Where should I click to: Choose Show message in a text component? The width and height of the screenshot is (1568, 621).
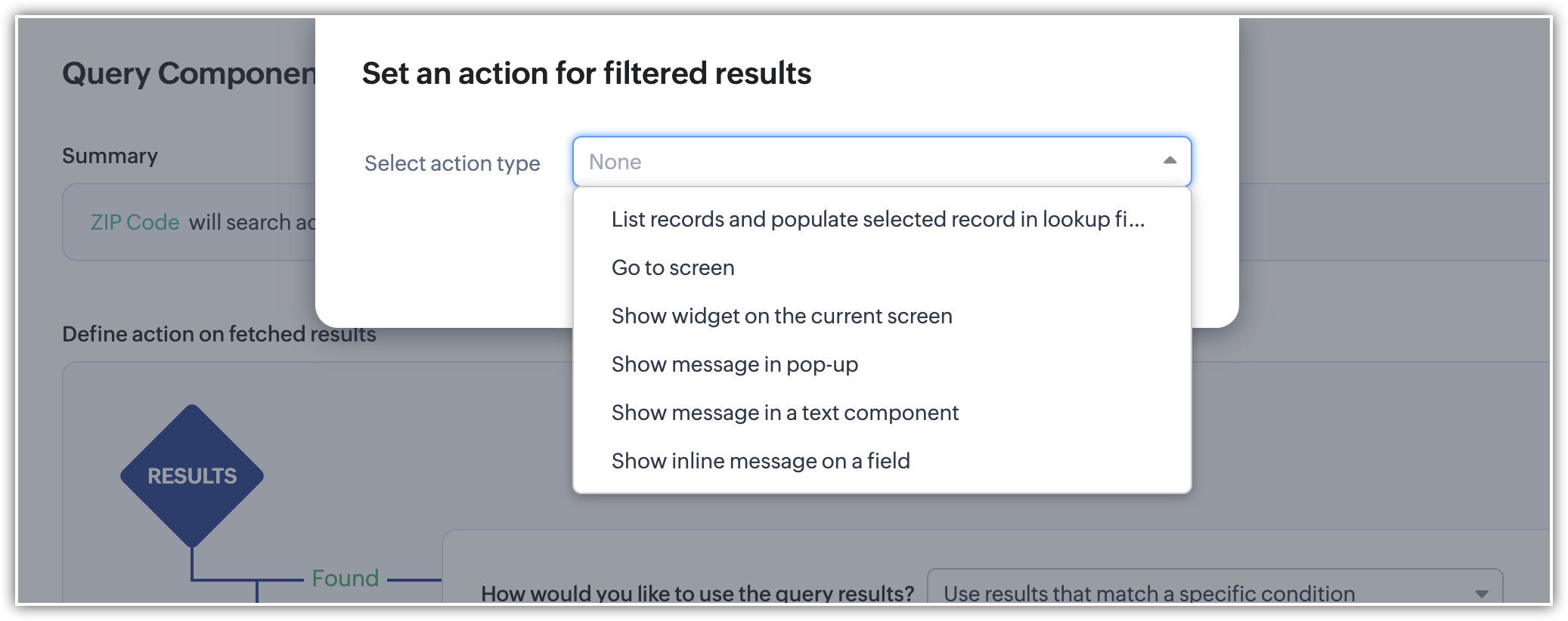pos(785,412)
